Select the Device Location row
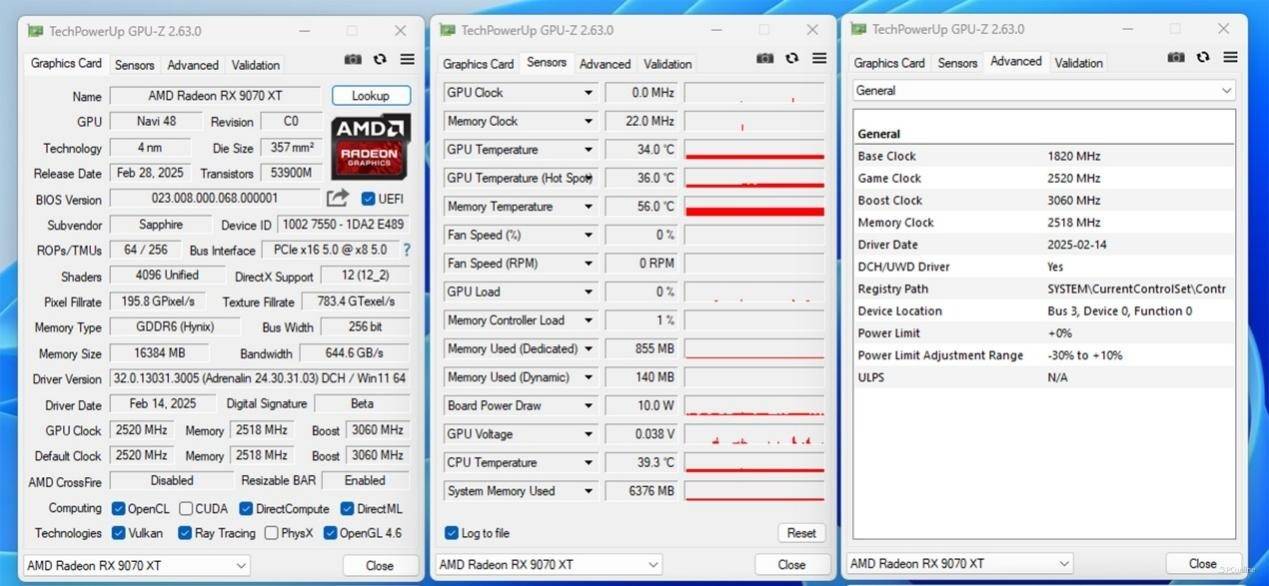1269x586 pixels. [x=1044, y=311]
